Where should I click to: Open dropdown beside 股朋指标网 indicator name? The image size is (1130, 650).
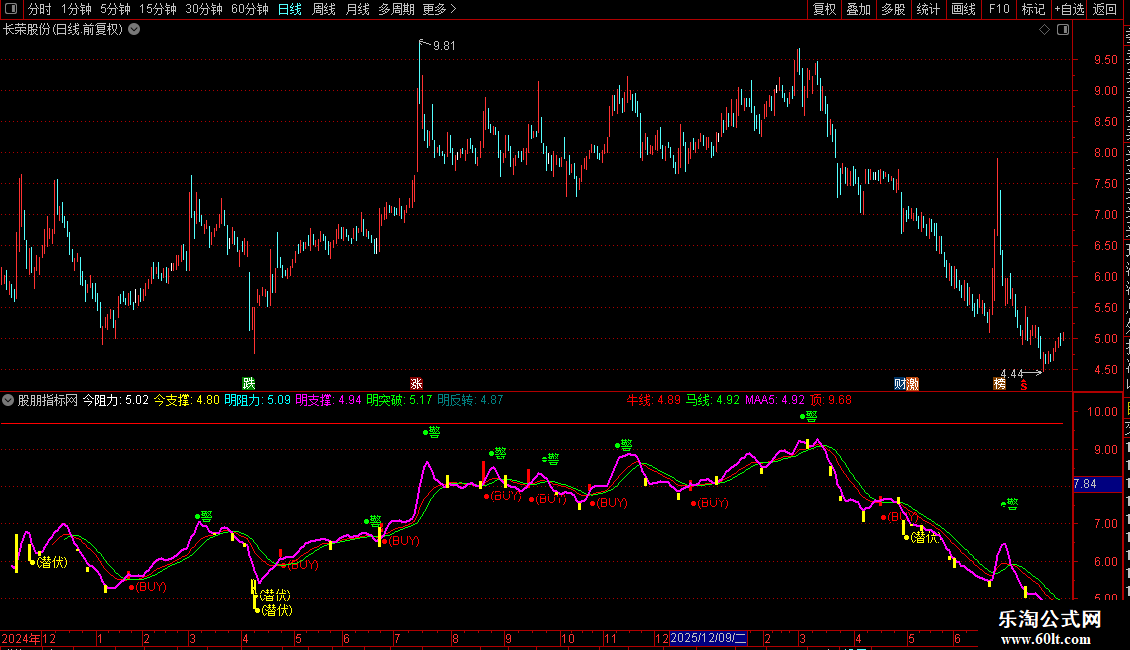pos(8,400)
